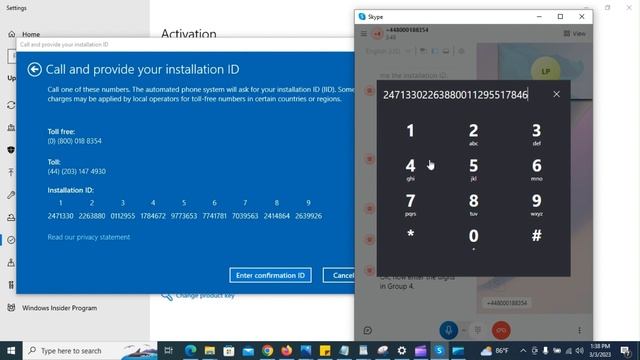Click the taskbar search box
The width and height of the screenshot is (640, 360).
click(90, 351)
